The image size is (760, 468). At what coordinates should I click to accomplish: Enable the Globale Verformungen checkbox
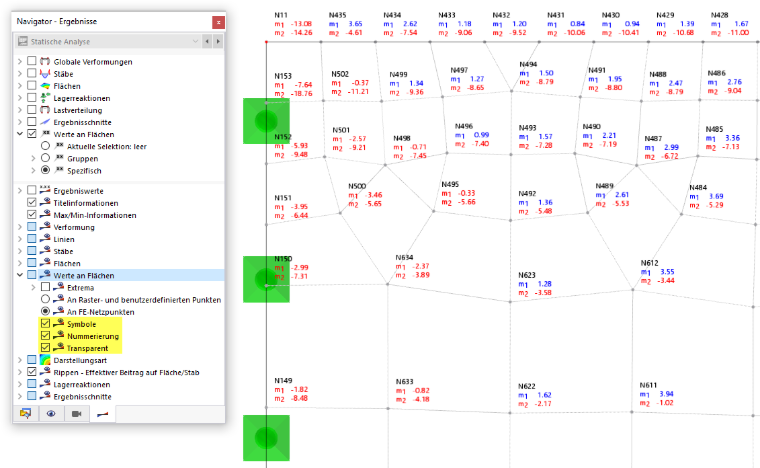click(32, 61)
